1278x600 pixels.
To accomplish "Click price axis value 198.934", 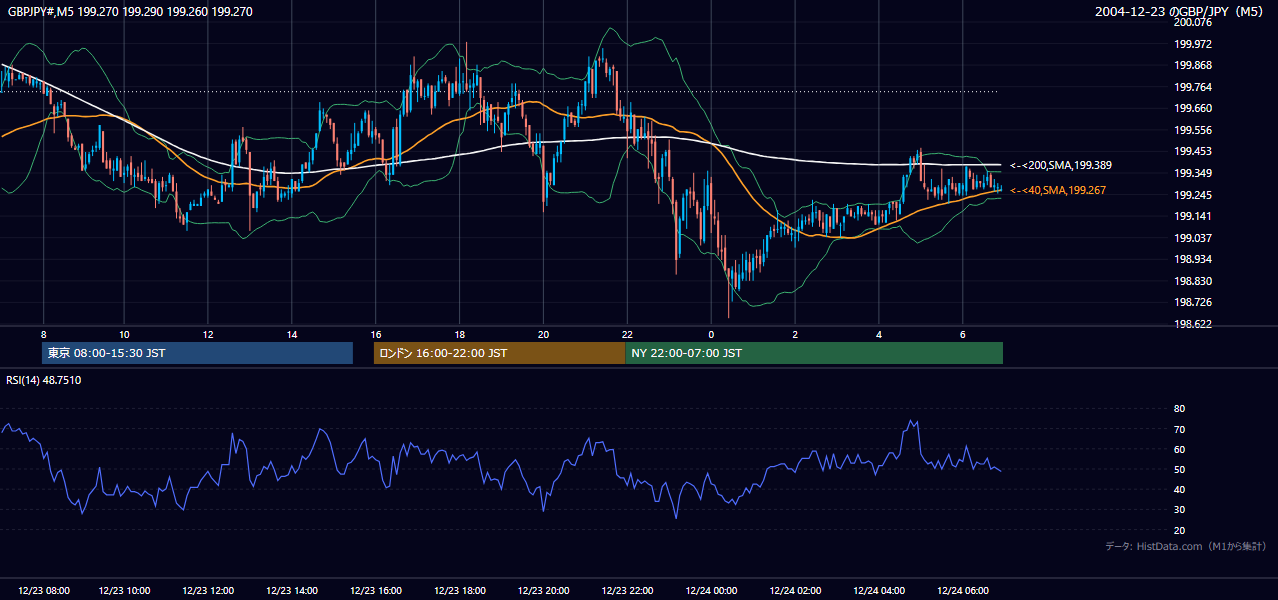I will tap(1193, 259).
